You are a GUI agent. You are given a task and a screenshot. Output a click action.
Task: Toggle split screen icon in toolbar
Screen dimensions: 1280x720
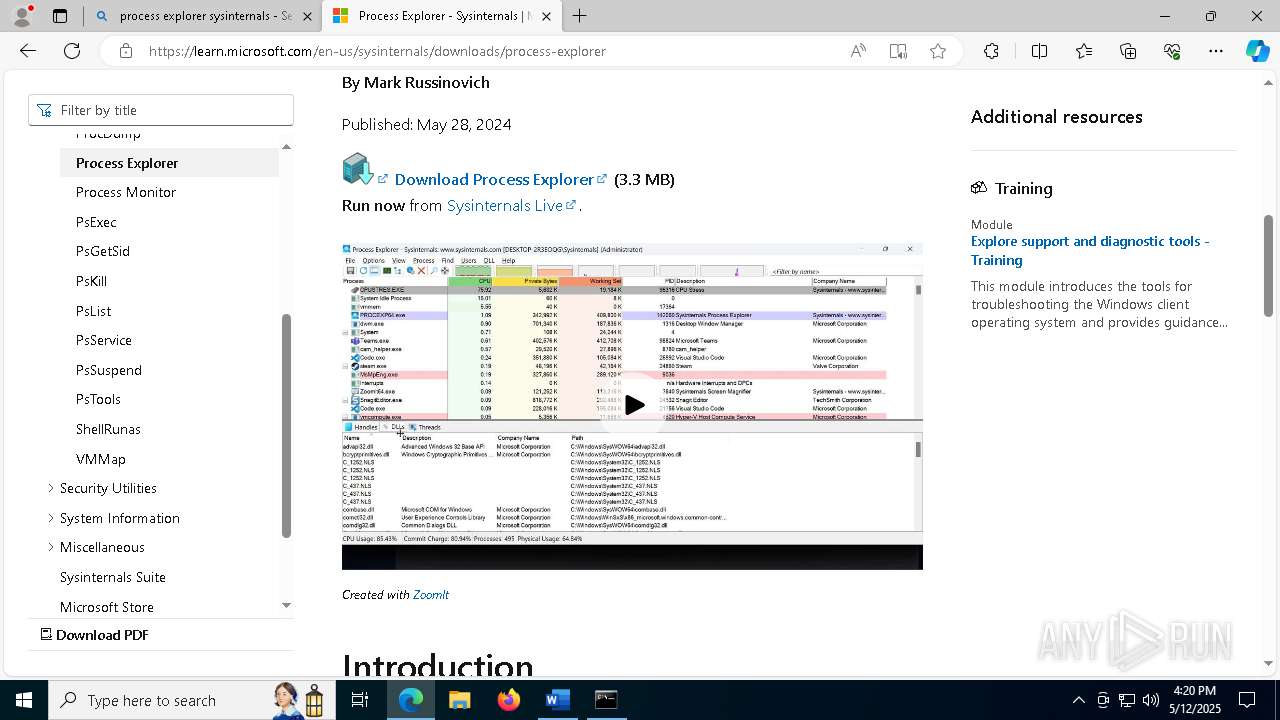(x=1039, y=51)
